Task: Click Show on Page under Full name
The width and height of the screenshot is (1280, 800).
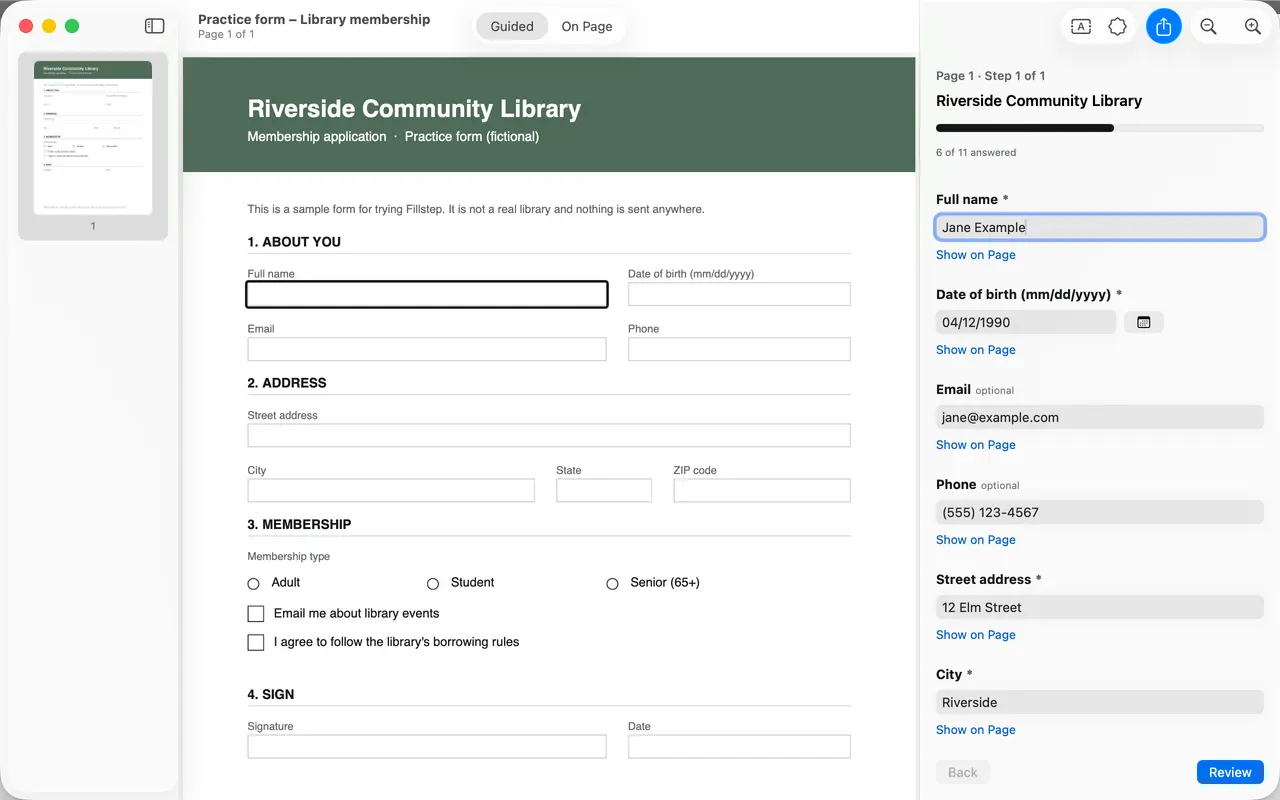Action: click(976, 255)
